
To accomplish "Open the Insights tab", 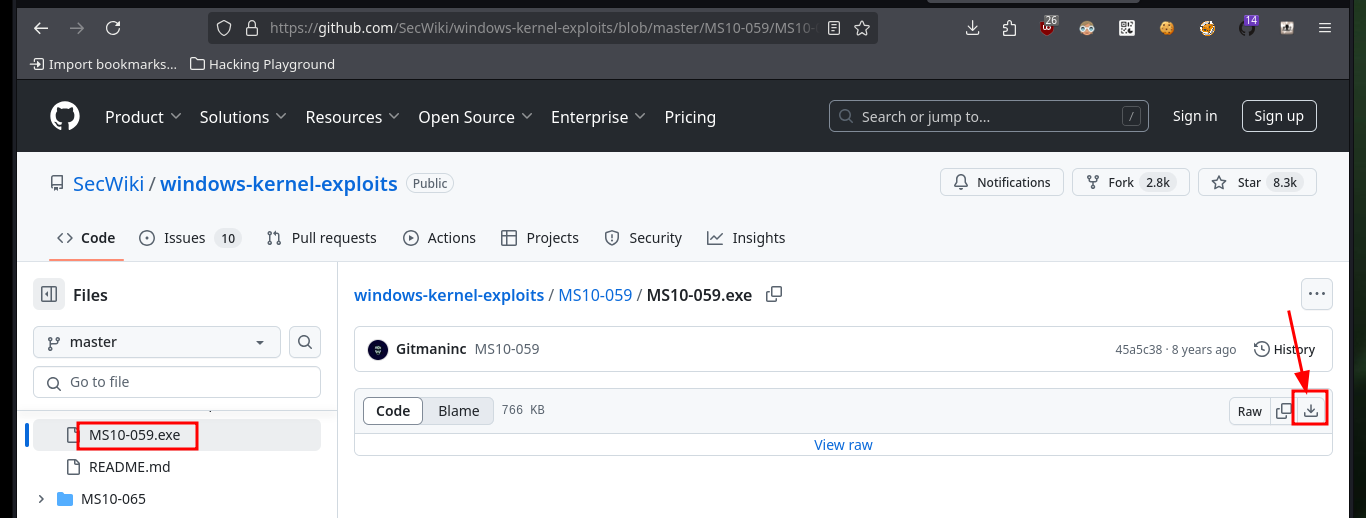I will coord(746,238).
